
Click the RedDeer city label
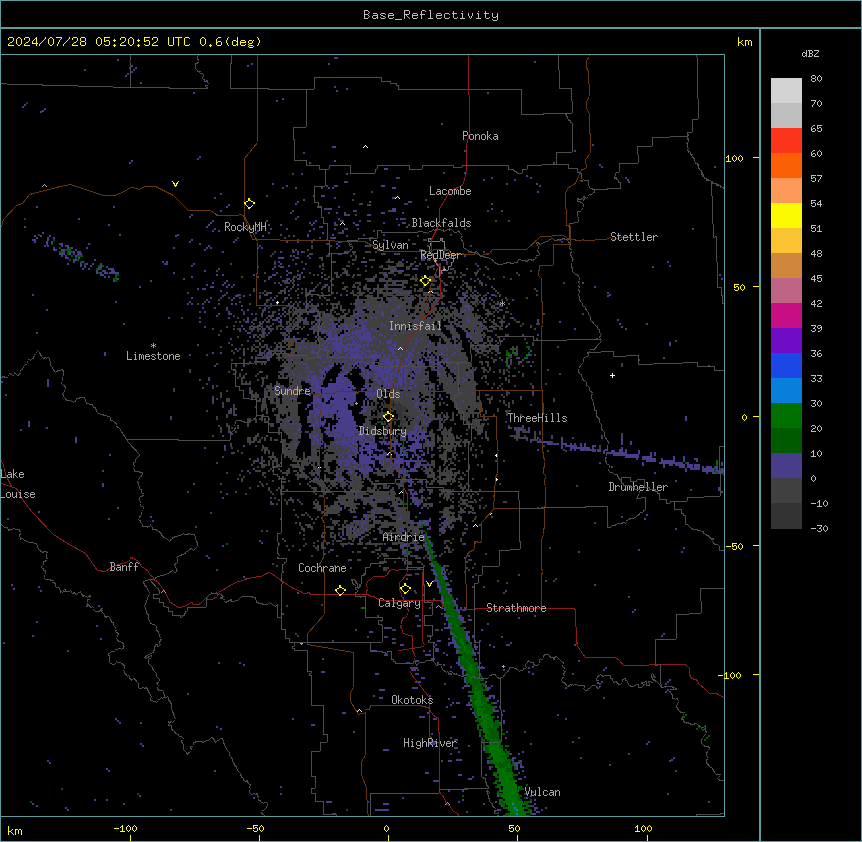pos(440,255)
